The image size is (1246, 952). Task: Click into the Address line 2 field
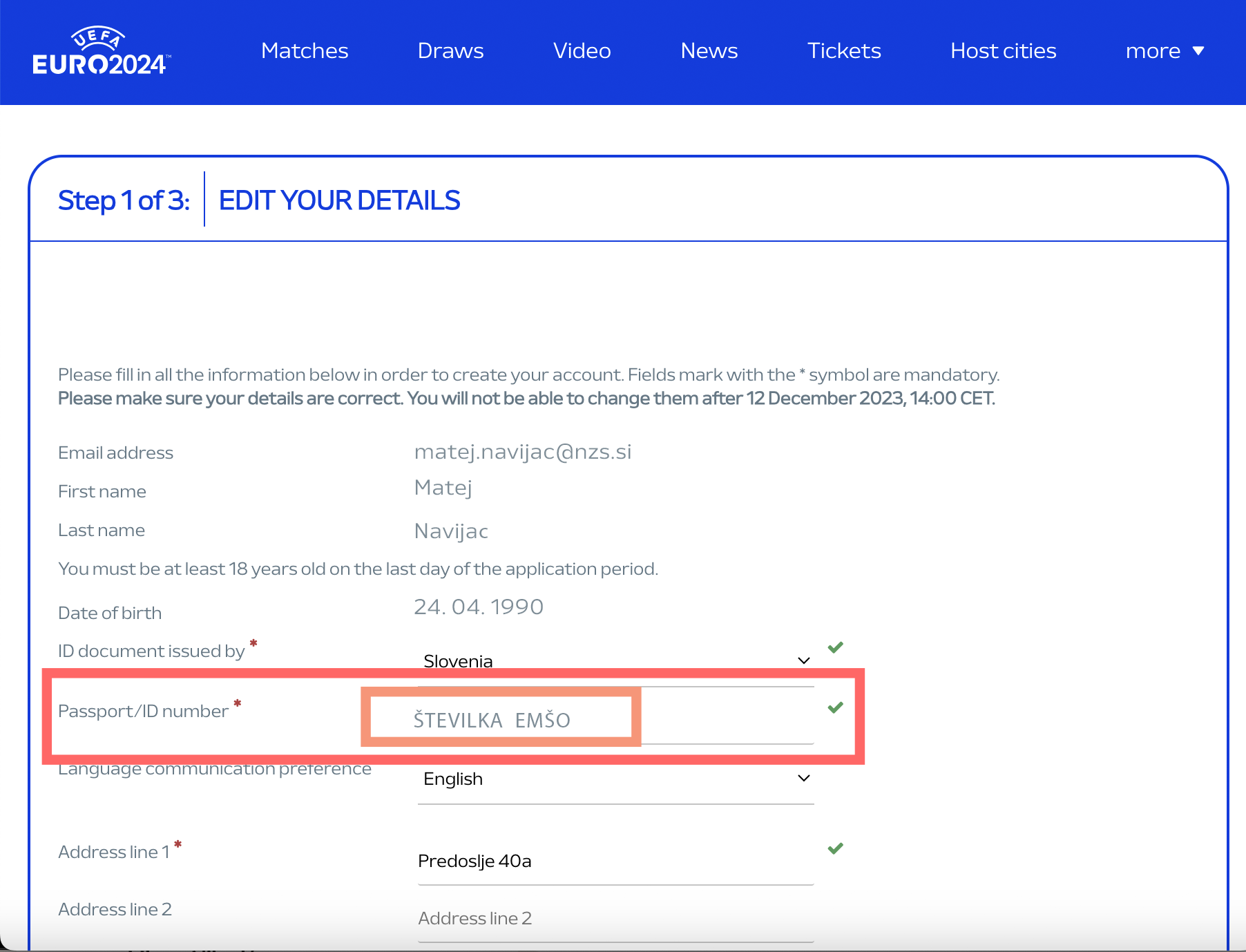(x=615, y=919)
